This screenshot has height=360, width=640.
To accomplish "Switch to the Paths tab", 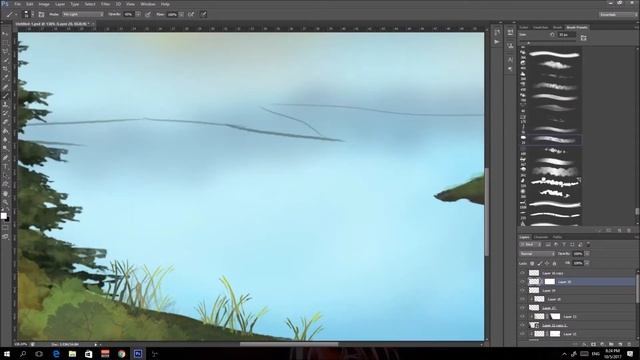I will (x=558, y=237).
